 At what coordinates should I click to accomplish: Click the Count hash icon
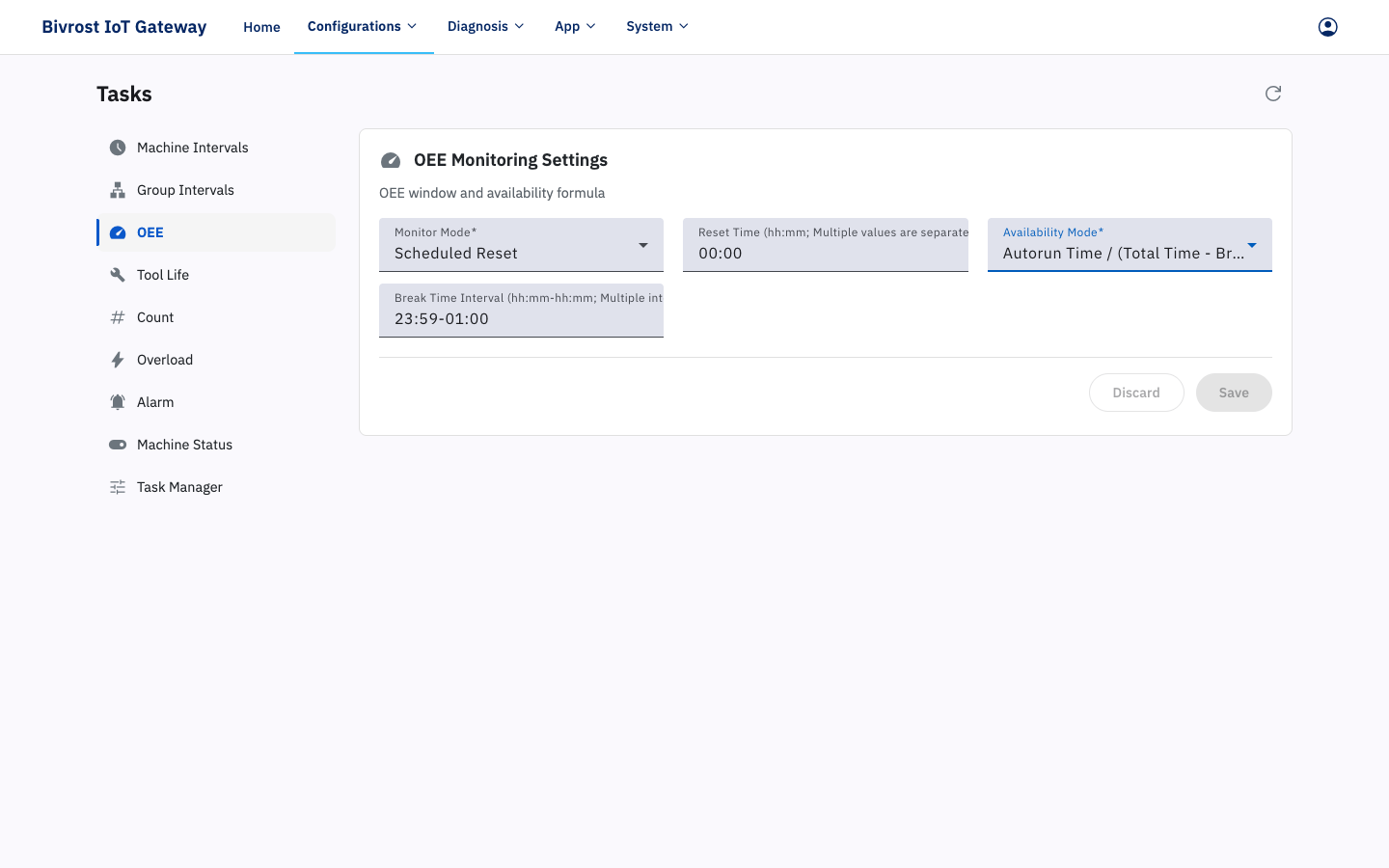pos(118,317)
